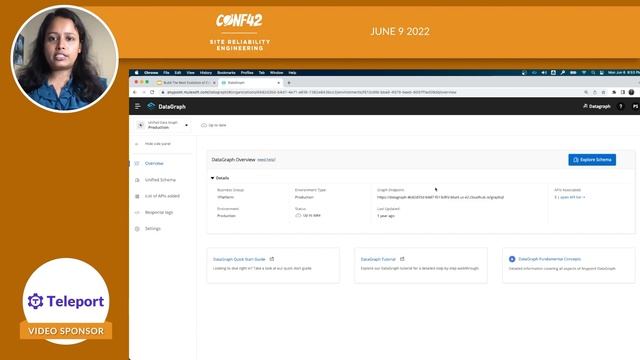The image size is (640, 360).
Task: Click the Settings gear icon in sidebar
Action: pyautogui.click(x=137, y=229)
